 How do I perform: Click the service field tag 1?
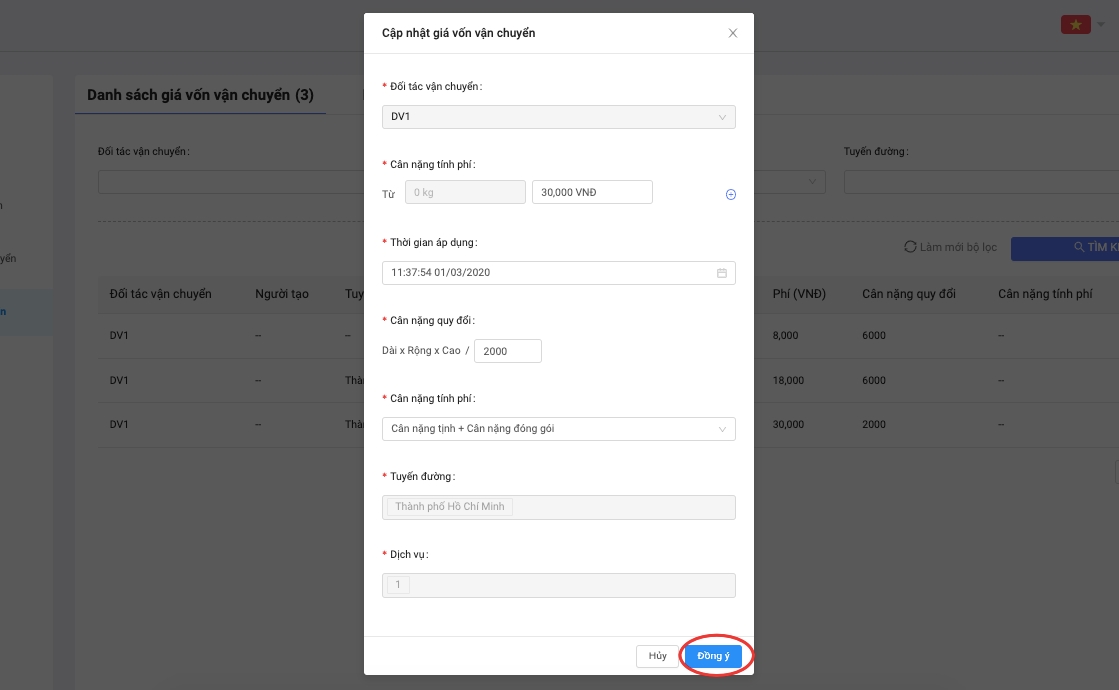tap(398, 585)
